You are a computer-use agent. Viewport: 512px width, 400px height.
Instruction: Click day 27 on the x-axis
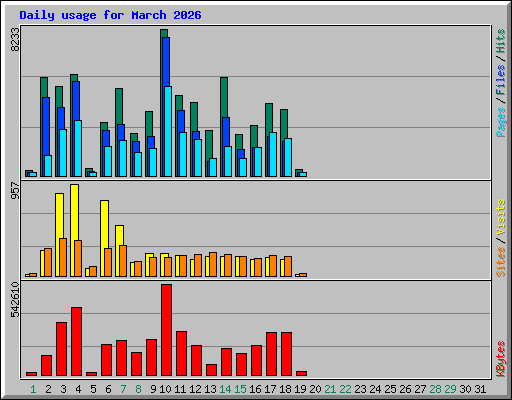[420, 389]
